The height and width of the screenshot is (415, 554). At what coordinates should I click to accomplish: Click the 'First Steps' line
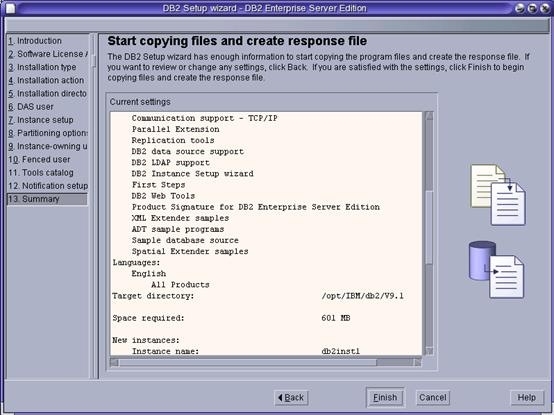(159, 185)
